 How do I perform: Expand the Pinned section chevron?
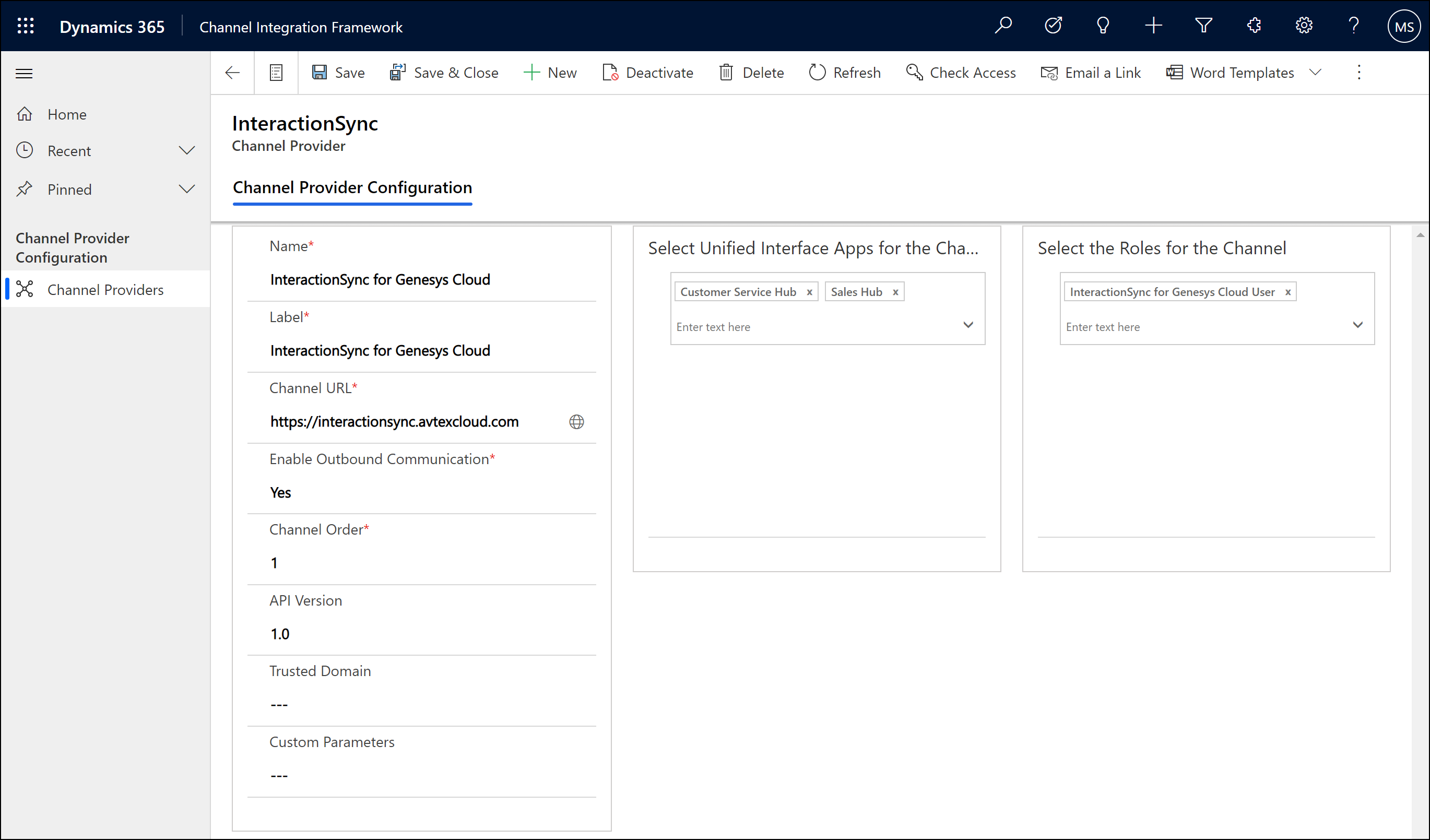pyautogui.click(x=187, y=189)
